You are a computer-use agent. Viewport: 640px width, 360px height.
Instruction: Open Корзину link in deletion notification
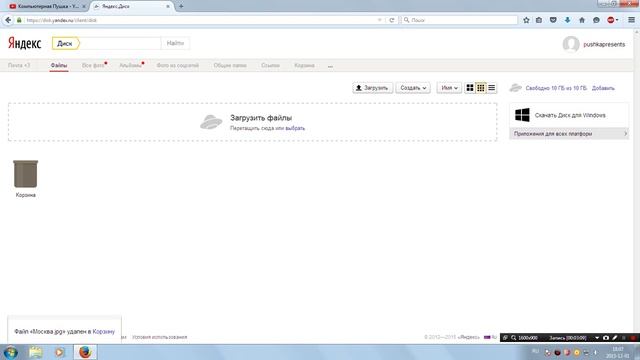[103, 331]
